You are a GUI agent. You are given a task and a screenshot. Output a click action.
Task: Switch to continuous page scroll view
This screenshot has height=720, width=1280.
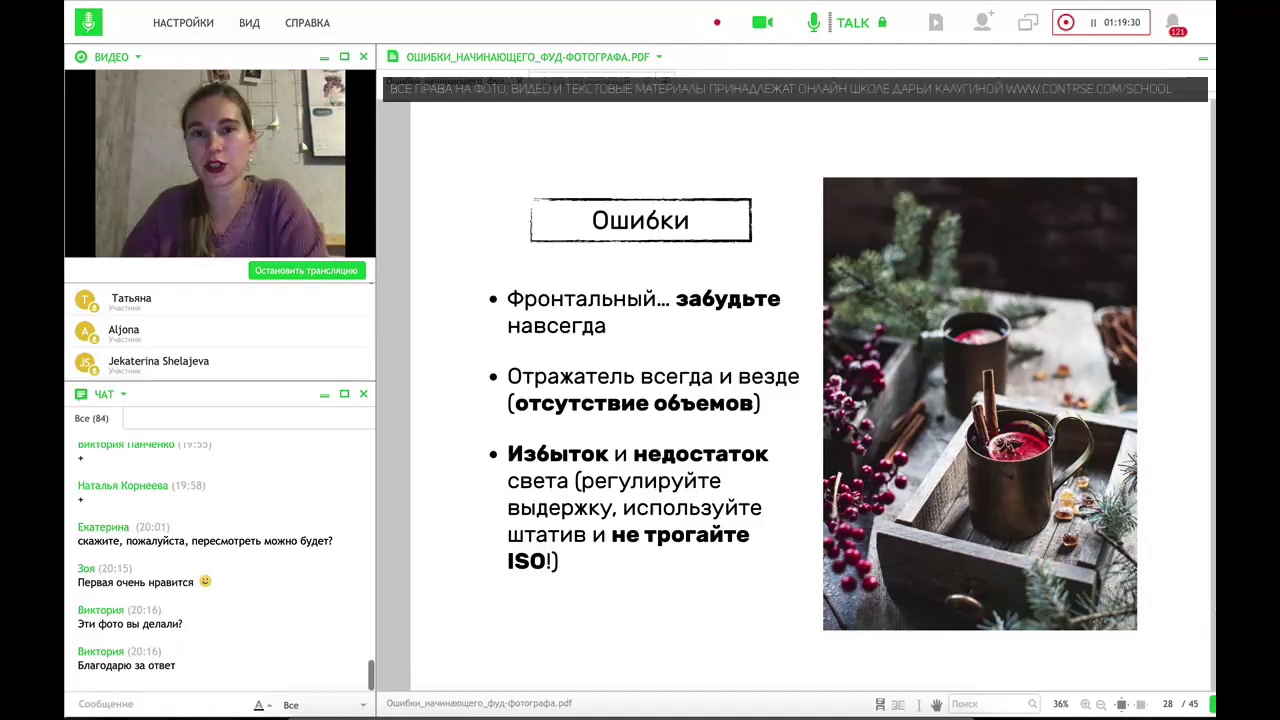[880, 704]
